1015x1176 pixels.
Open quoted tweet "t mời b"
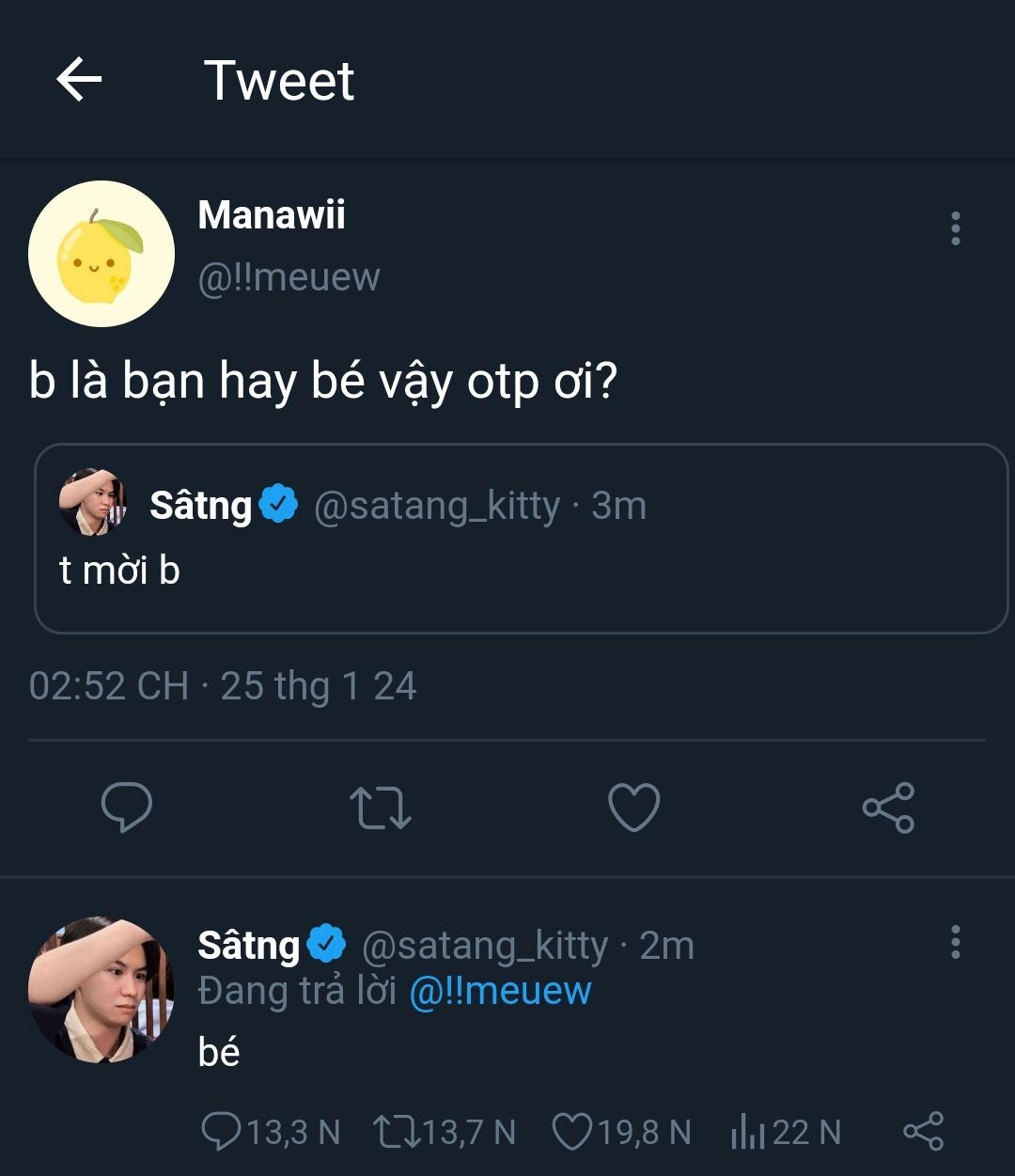521,571
